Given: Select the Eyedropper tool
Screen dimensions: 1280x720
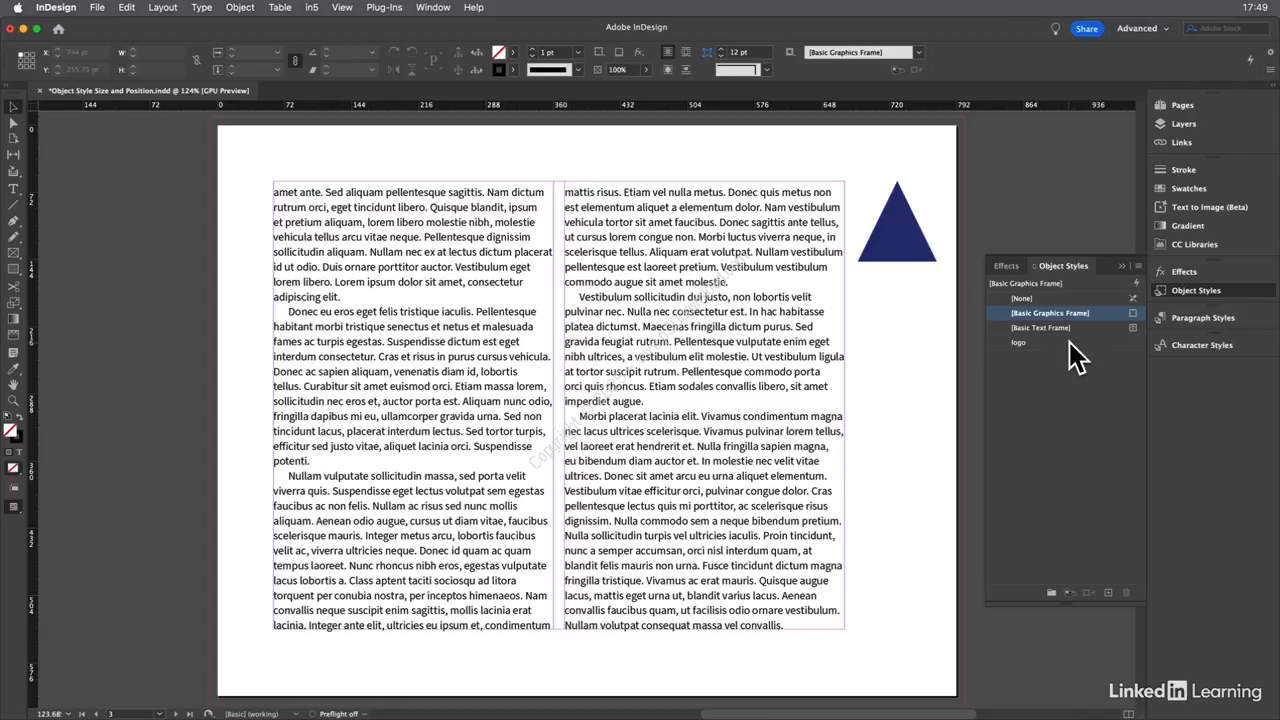Looking at the screenshot, I should coord(13,369).
